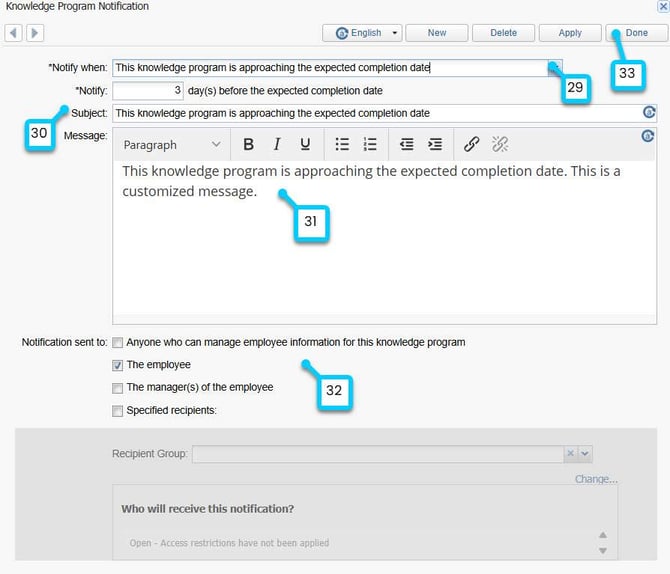
Task: Click the Notify days number field
Action: (x=148, y=91)
